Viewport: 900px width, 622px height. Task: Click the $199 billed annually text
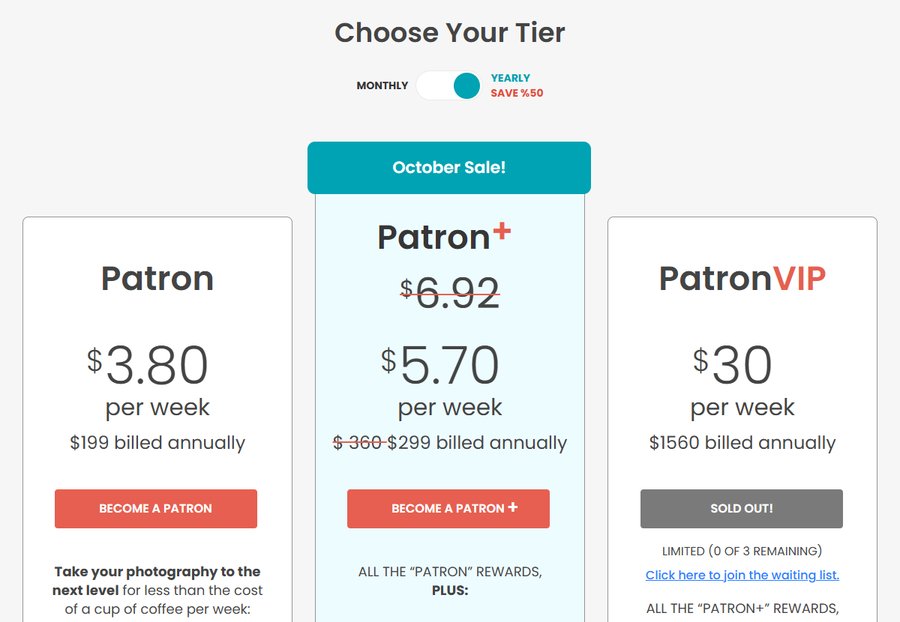pyautogui.click(x=157, y=442)
